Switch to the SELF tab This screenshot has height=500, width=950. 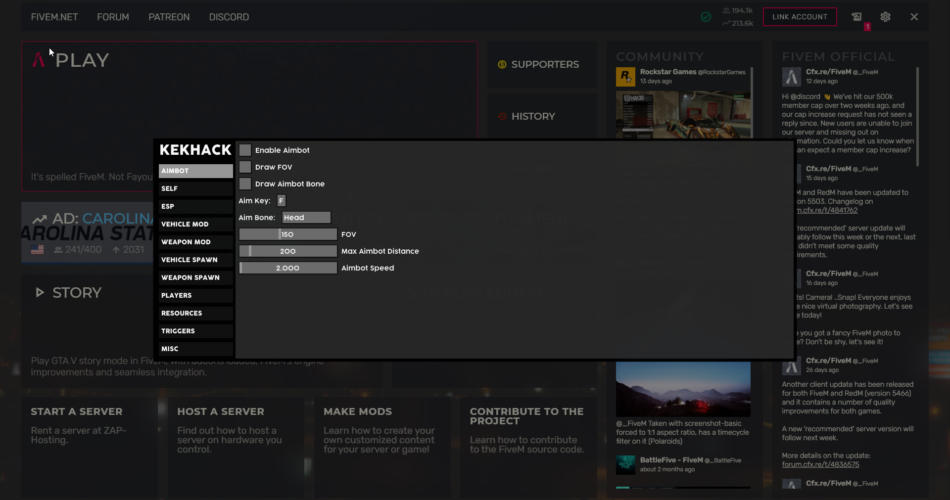[196, 188]
